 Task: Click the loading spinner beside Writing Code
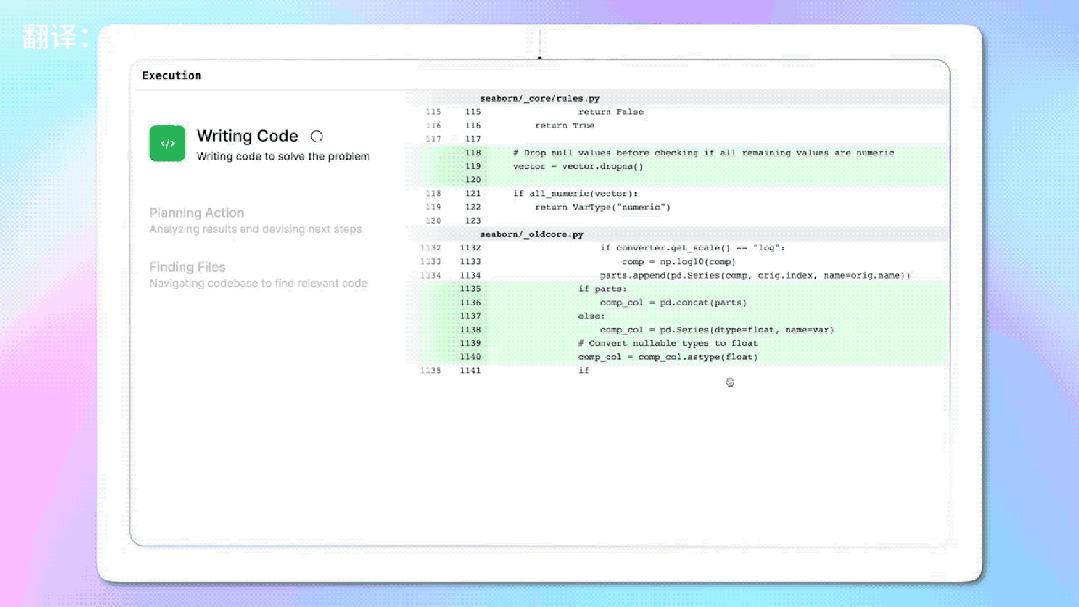click(x=317, y=136)
